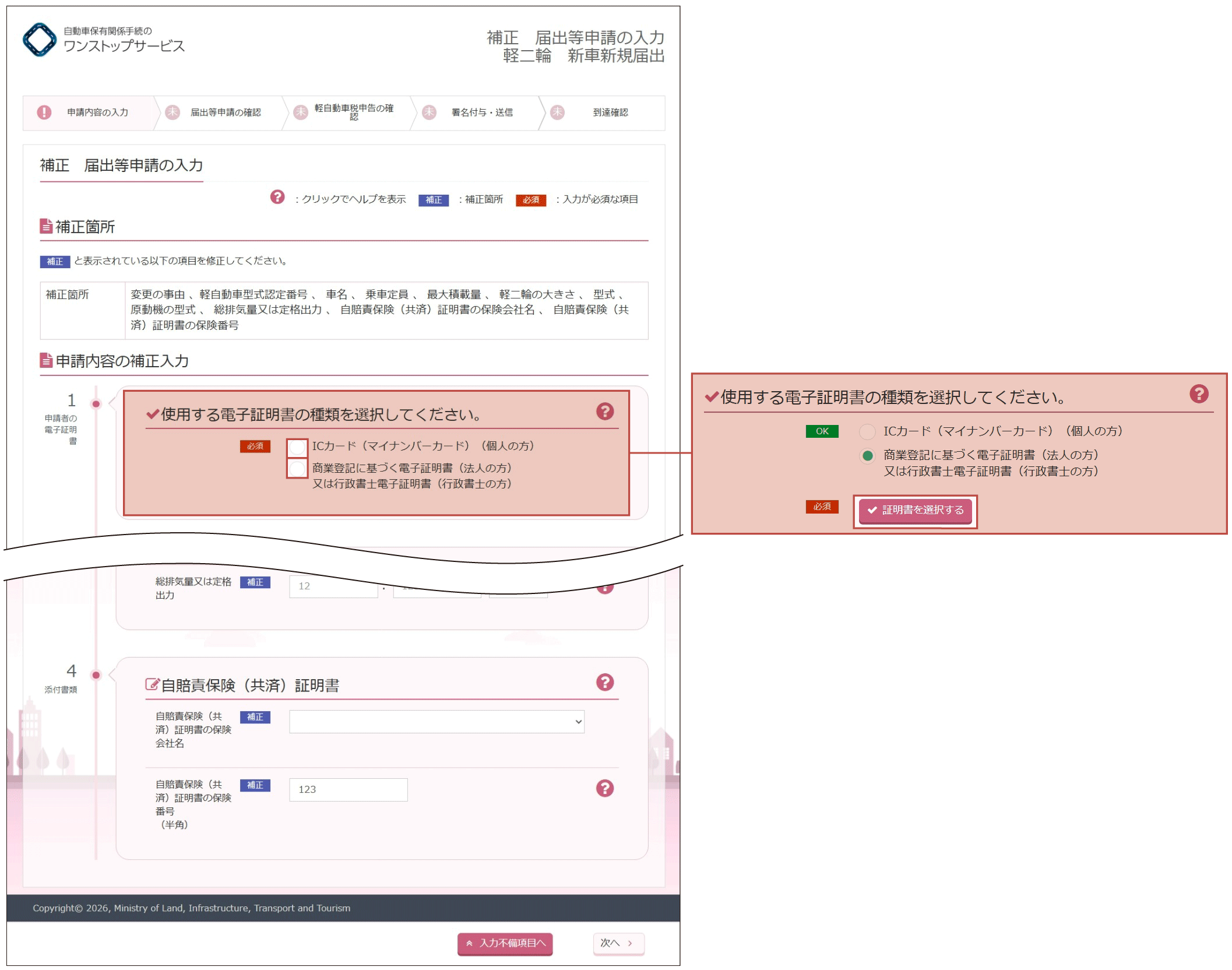Click the 次へ button
This screenshot has height=970, width=1232.
[x=618, y=943]
